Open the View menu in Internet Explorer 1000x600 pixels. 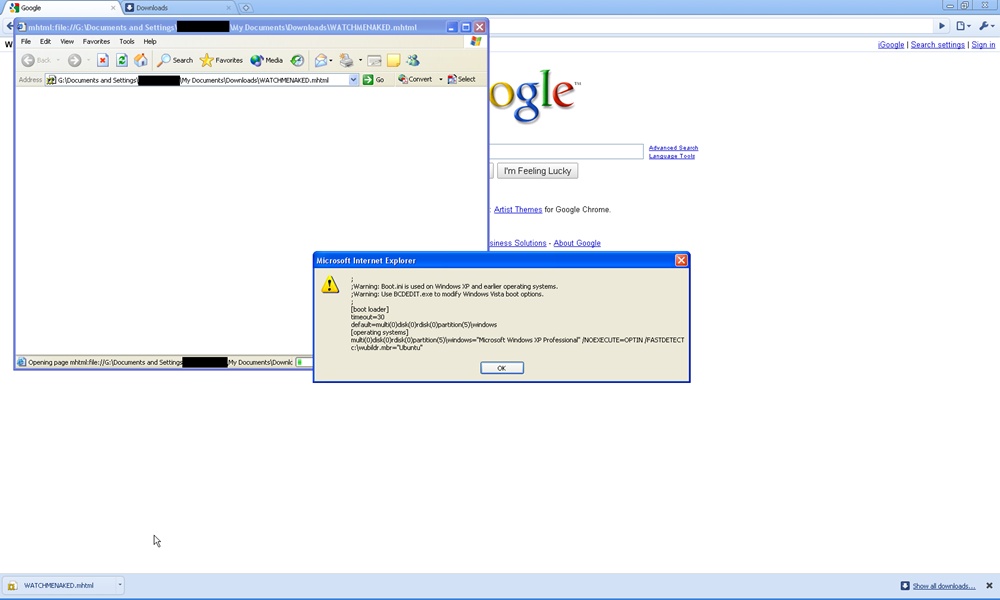point(67,41)
